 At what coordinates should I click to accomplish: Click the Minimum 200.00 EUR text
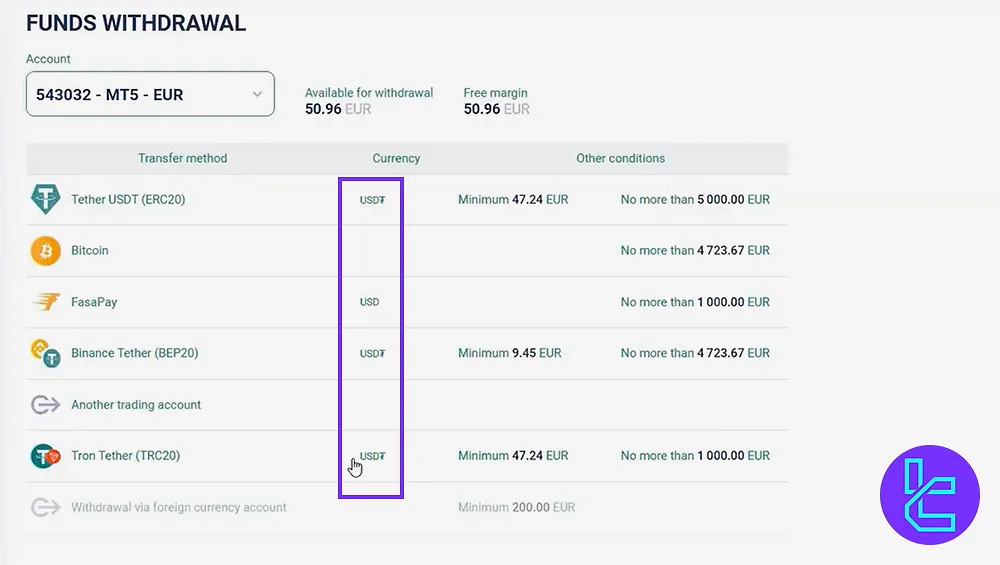point(517,508)
